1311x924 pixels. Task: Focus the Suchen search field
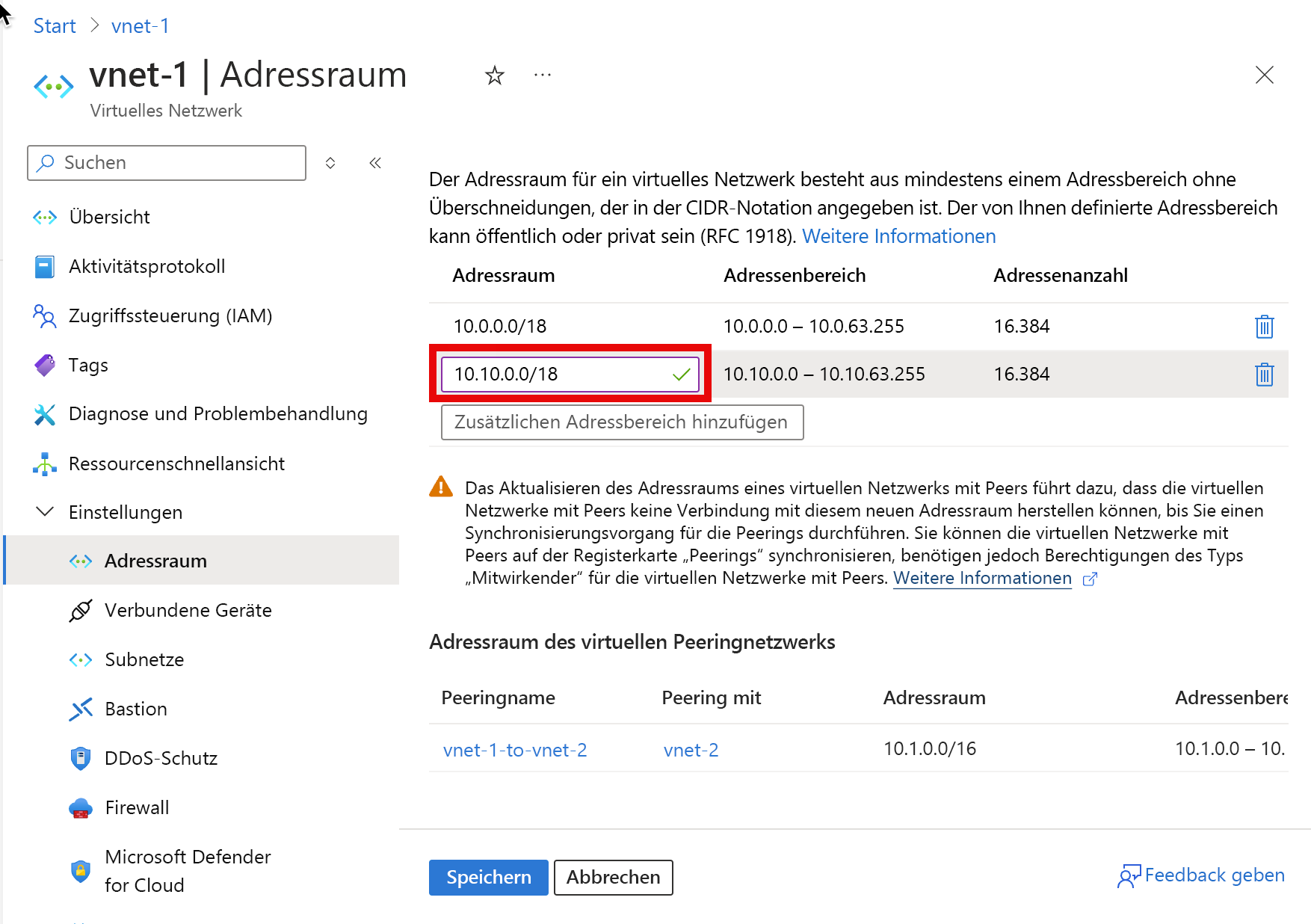pos(167,163)
